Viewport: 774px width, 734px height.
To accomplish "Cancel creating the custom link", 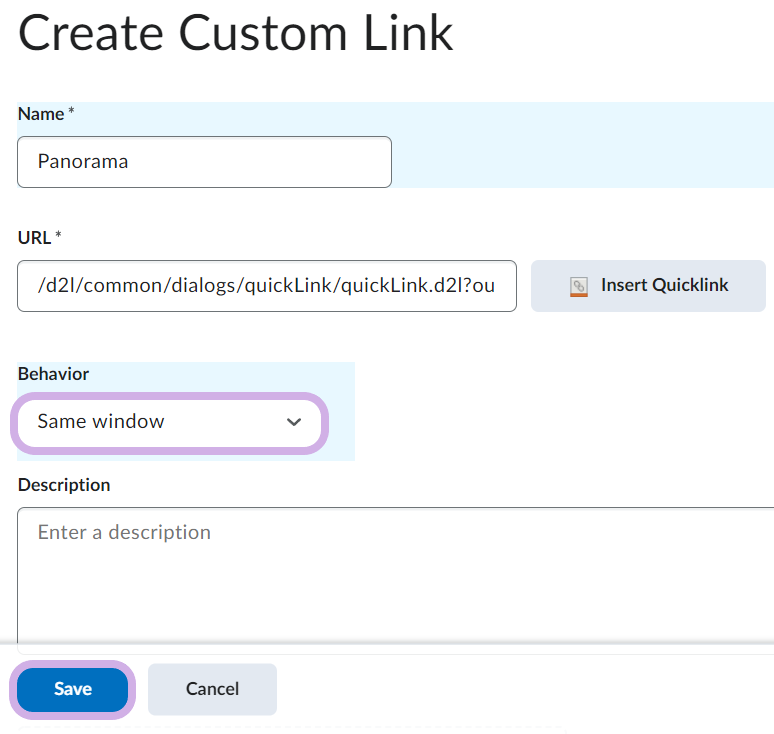I will click(x=212, y=689).
